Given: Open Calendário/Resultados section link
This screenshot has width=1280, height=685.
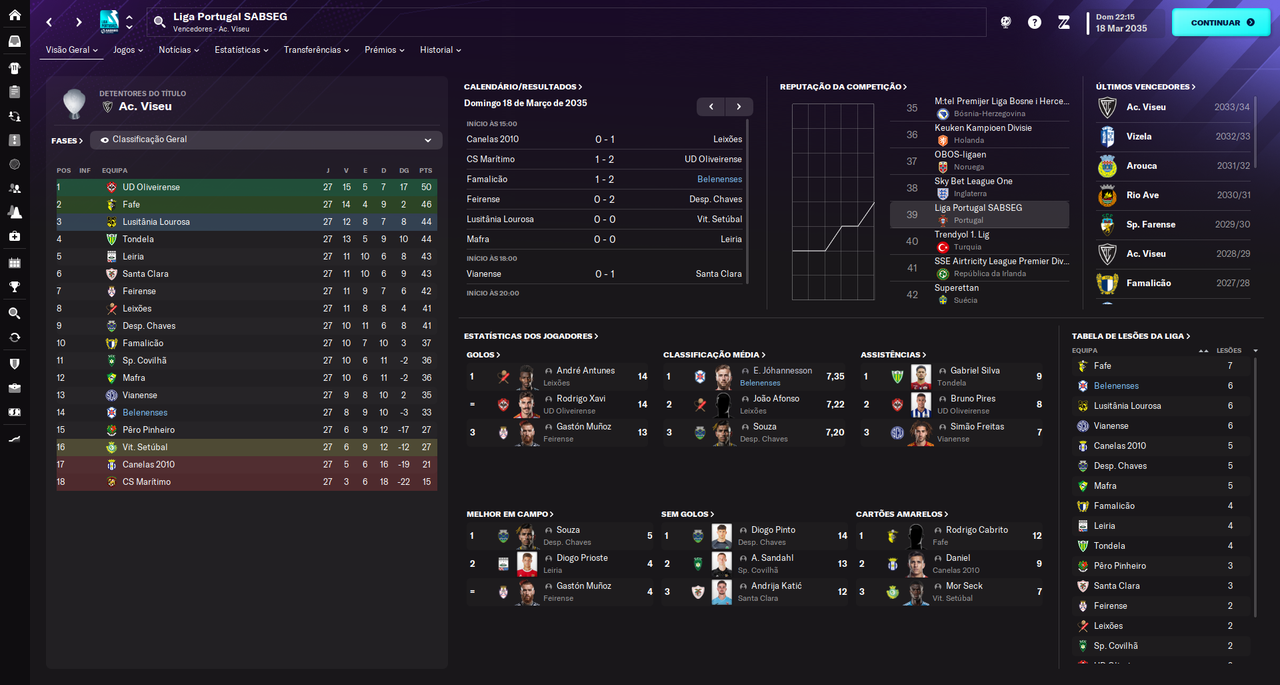Looking at the screenshot, I should pyautogui.click(x=523, y=87).
